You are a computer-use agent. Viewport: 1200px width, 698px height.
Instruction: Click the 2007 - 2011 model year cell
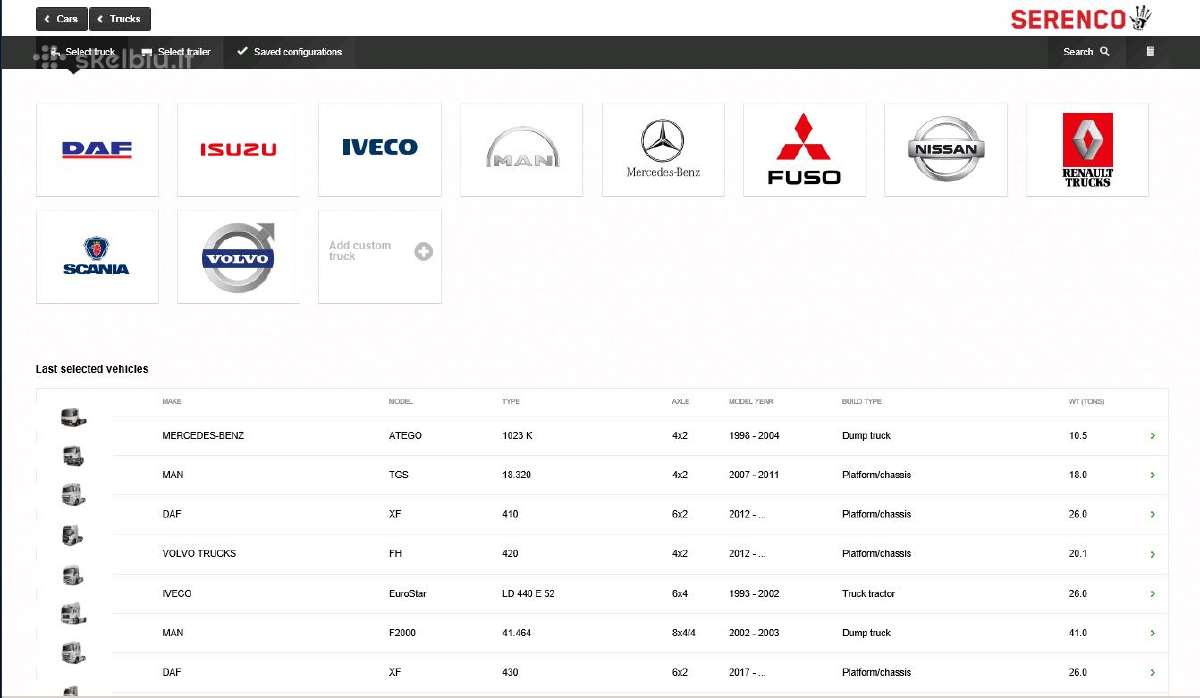point(753,475)
